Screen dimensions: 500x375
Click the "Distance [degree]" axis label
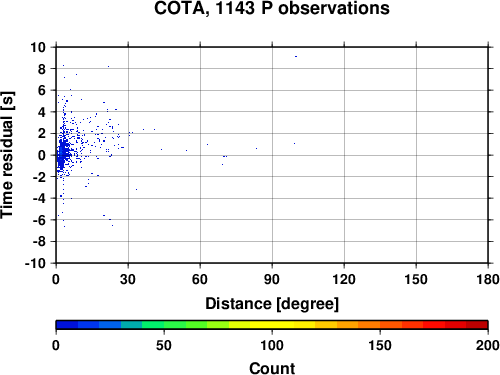(x=272, y=304)
